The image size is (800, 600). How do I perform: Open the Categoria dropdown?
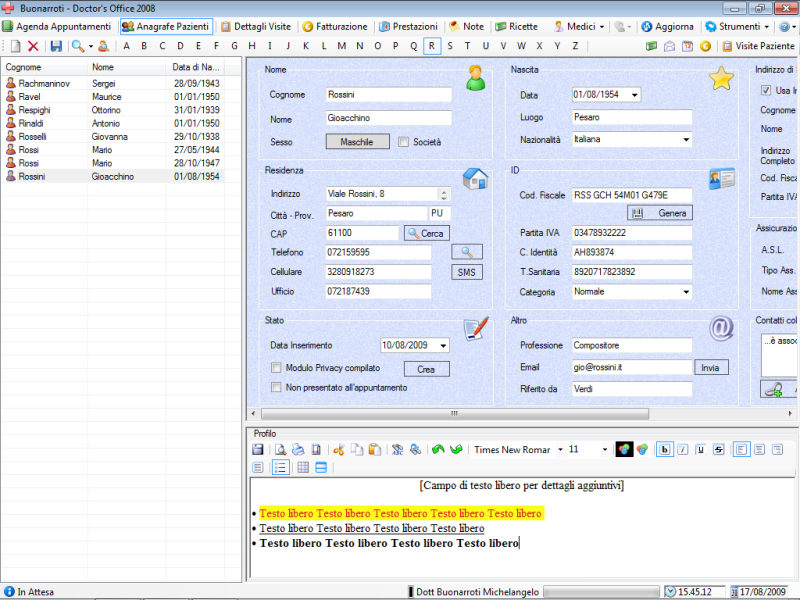click(686, 292)
